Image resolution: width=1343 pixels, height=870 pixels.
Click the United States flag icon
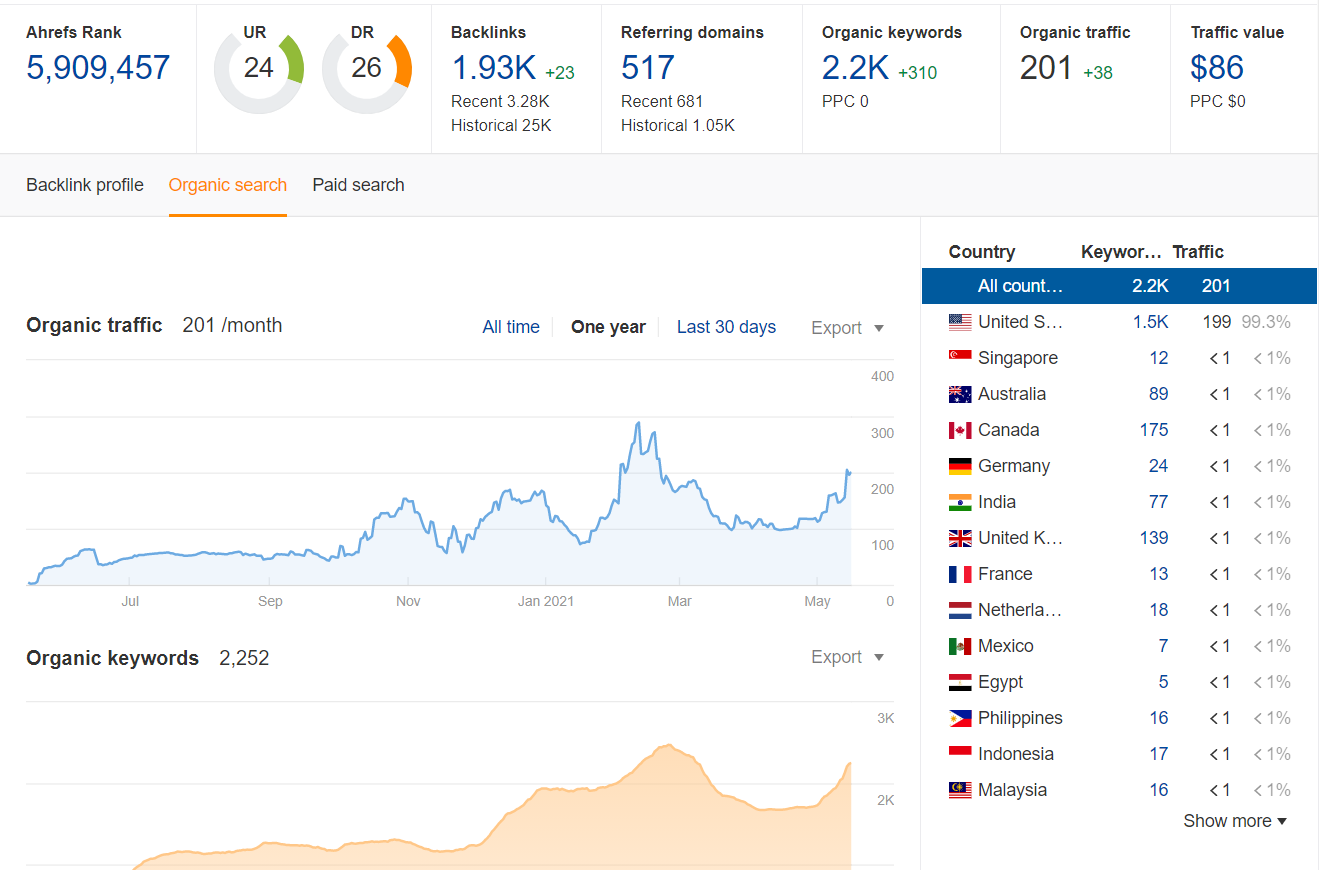[959, 322]
